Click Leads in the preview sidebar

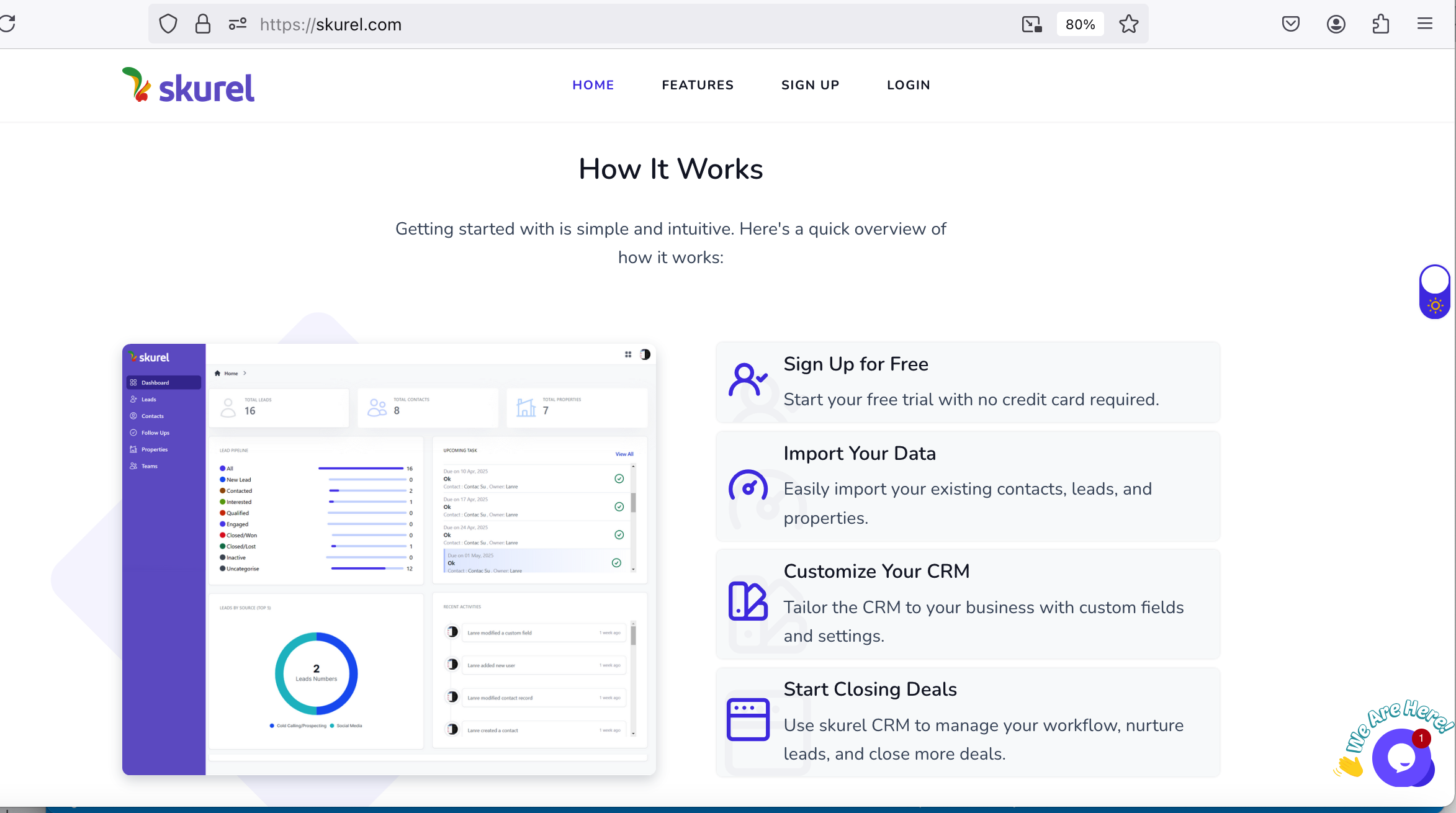click(x=148, y=399)
